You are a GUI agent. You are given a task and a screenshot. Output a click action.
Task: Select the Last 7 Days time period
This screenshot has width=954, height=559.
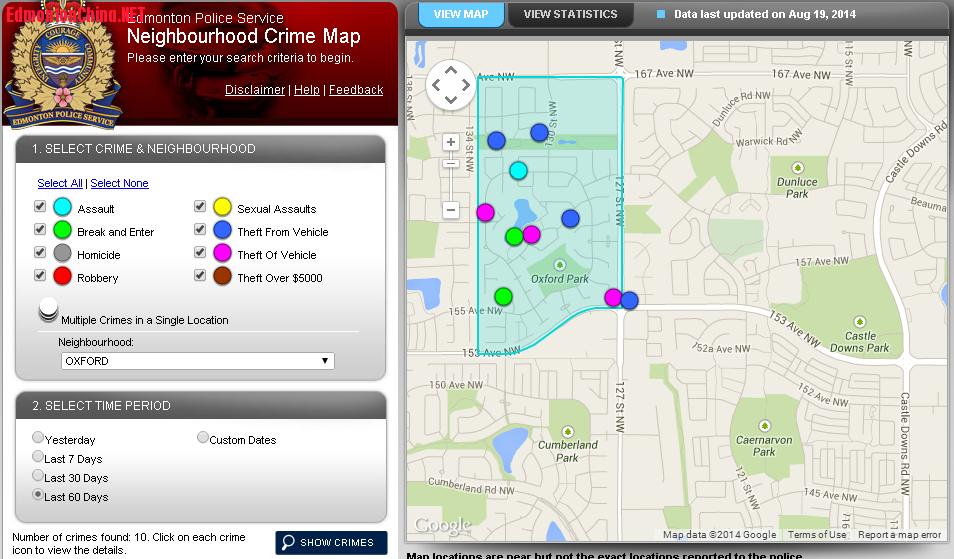38,457
